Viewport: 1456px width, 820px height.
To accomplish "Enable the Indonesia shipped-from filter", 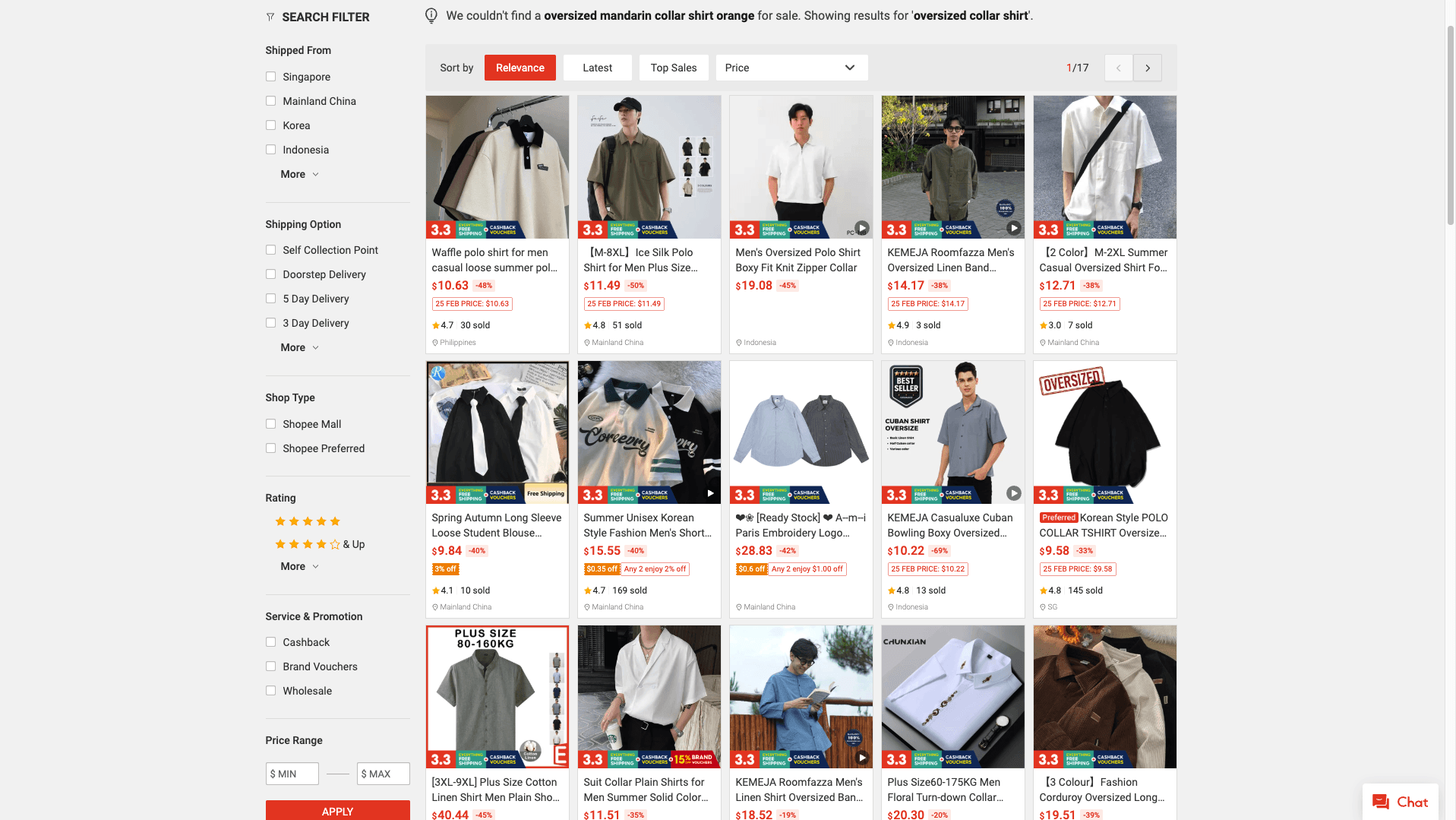I will pos(270,150).
